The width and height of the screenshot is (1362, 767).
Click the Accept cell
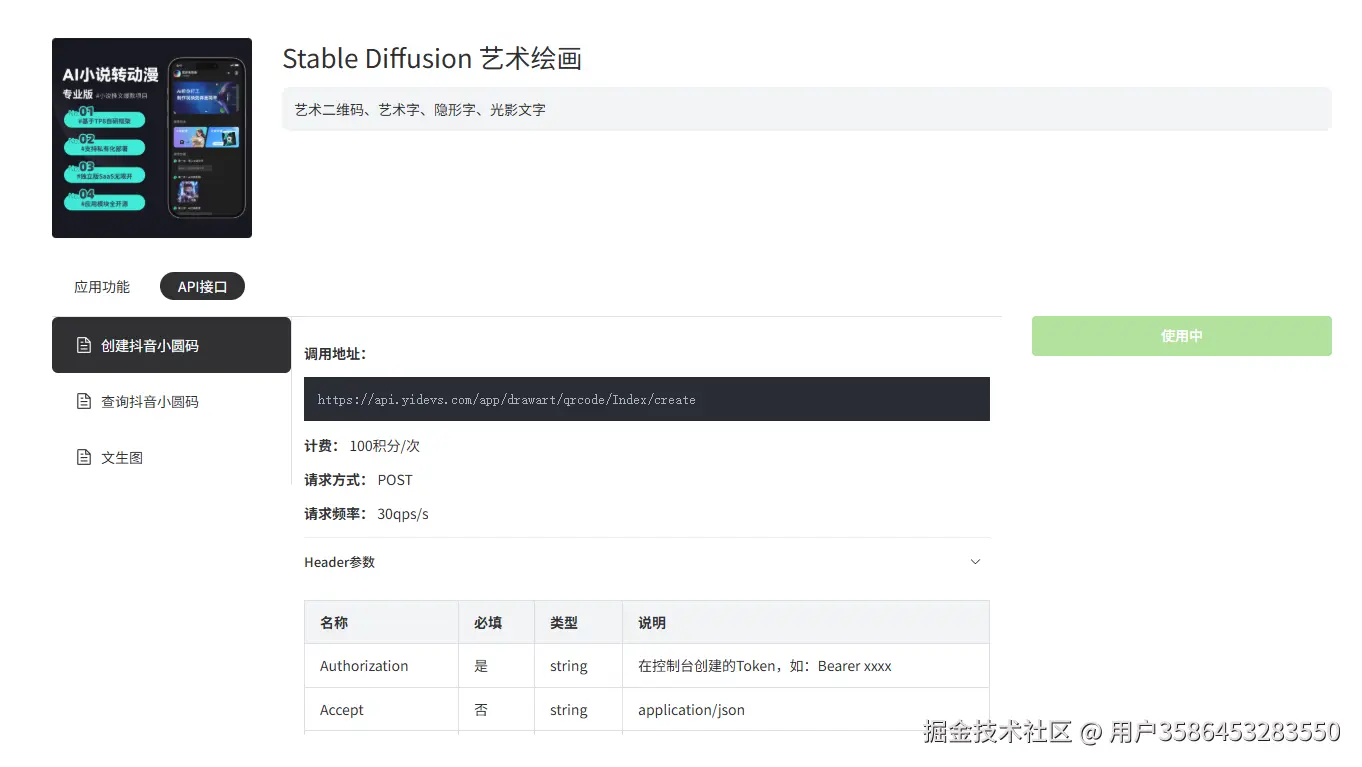point(381,710)
